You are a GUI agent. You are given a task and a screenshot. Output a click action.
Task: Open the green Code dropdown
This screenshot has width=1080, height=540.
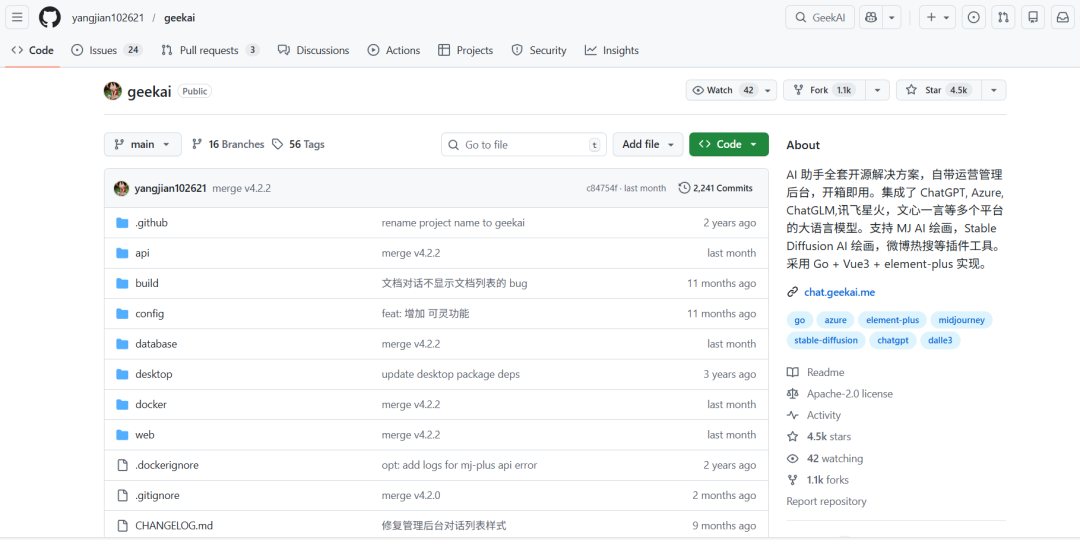click(728, 144)
